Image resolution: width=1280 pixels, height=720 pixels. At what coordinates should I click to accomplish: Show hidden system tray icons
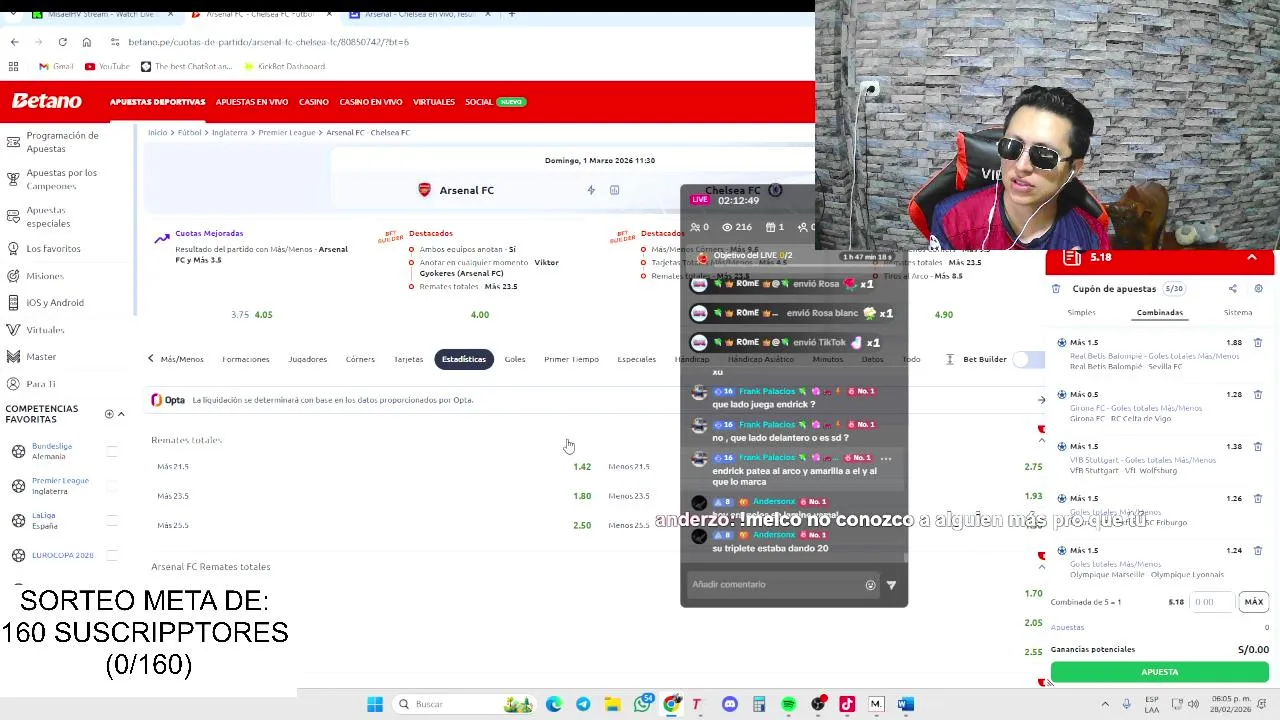[1105, 704]
